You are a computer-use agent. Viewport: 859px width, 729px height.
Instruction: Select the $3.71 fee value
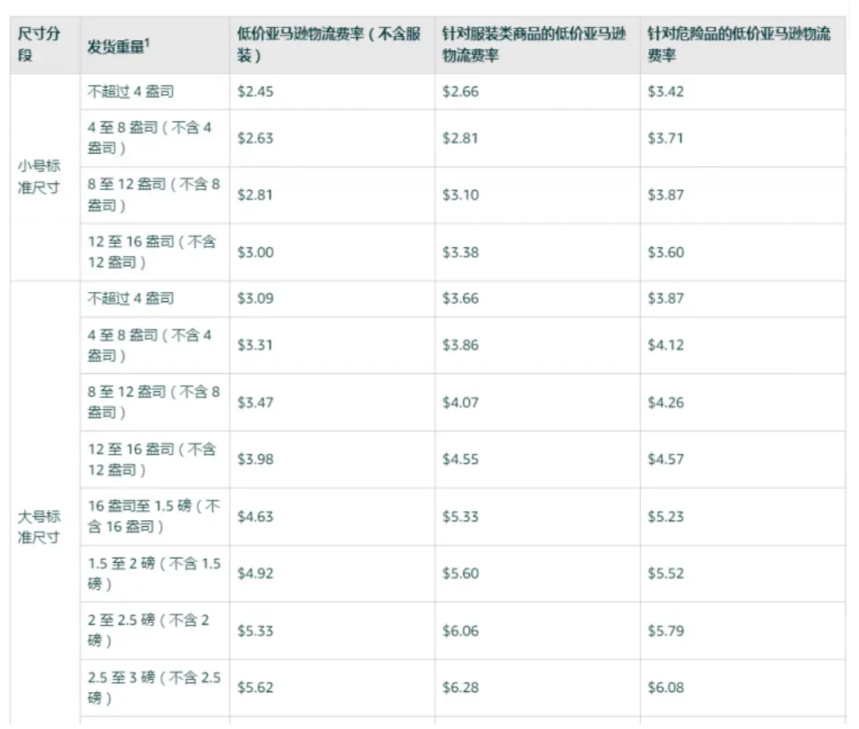point(665,138)
